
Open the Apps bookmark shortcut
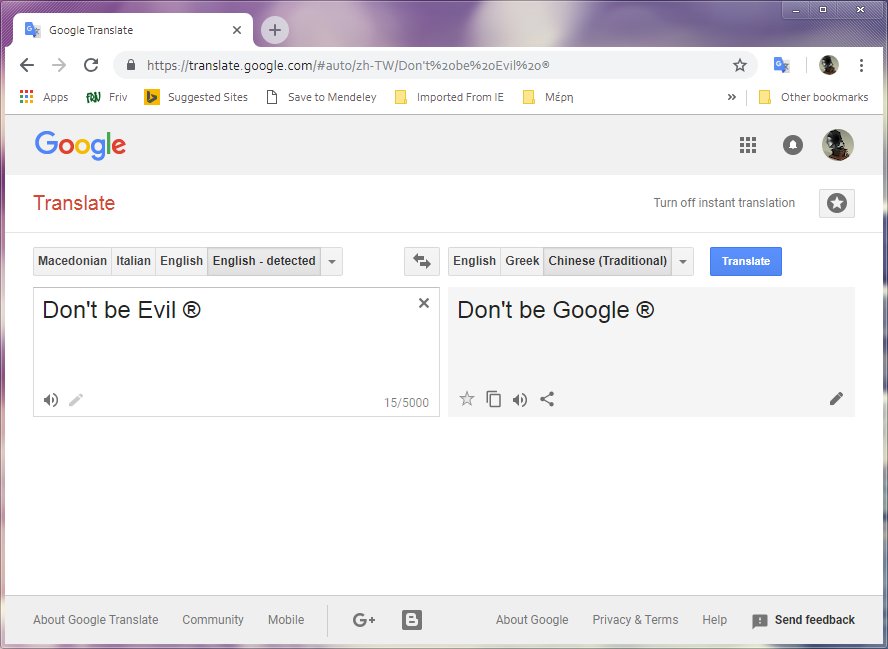pyautogui.click(x=44, y=97)
